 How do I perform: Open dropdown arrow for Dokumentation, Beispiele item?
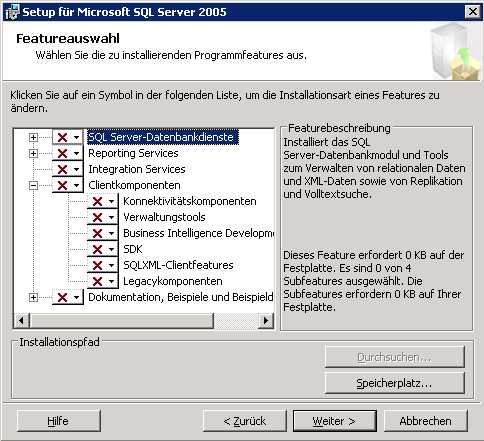77,298
